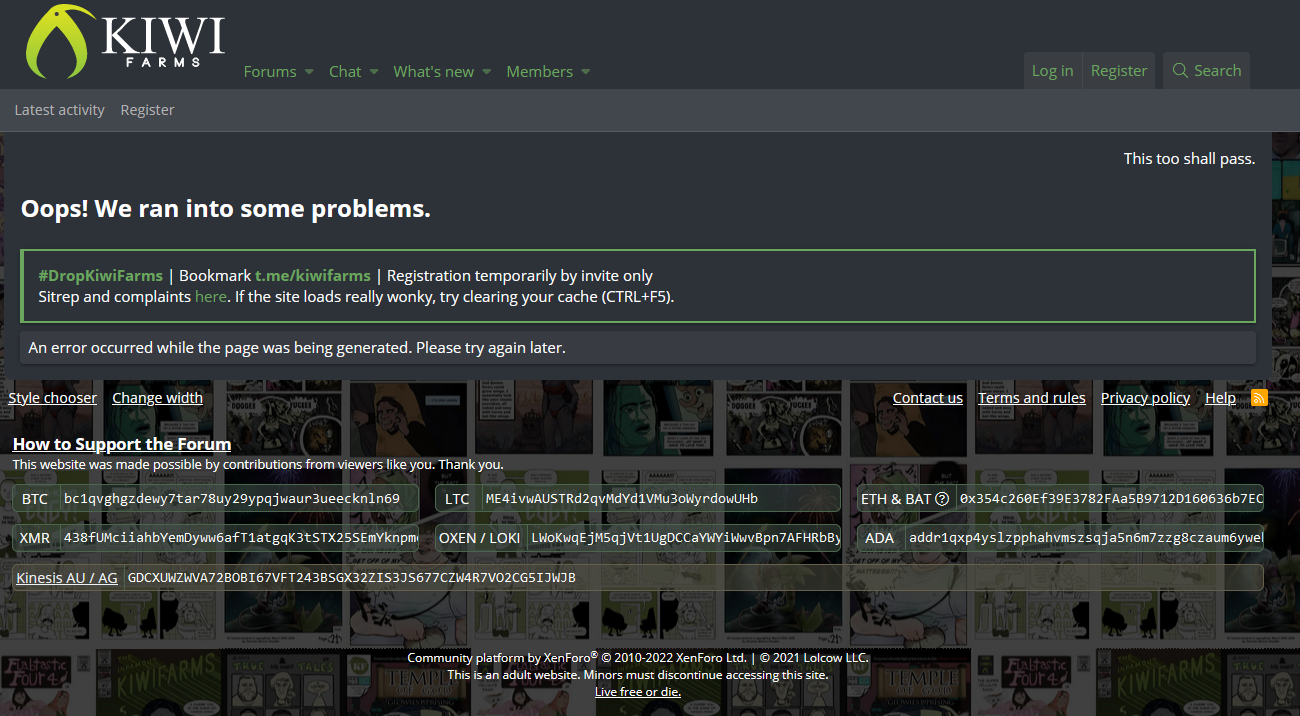Click the LTC address field
Screen dimensions: 1300x716
coord(659,498)
